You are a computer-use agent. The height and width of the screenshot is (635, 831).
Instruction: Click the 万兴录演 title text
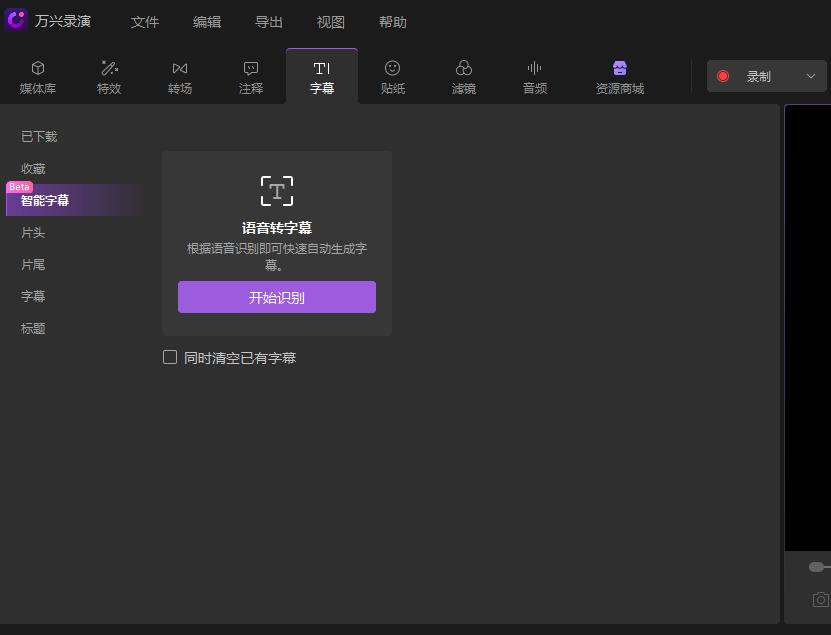(x=63, y=21)
